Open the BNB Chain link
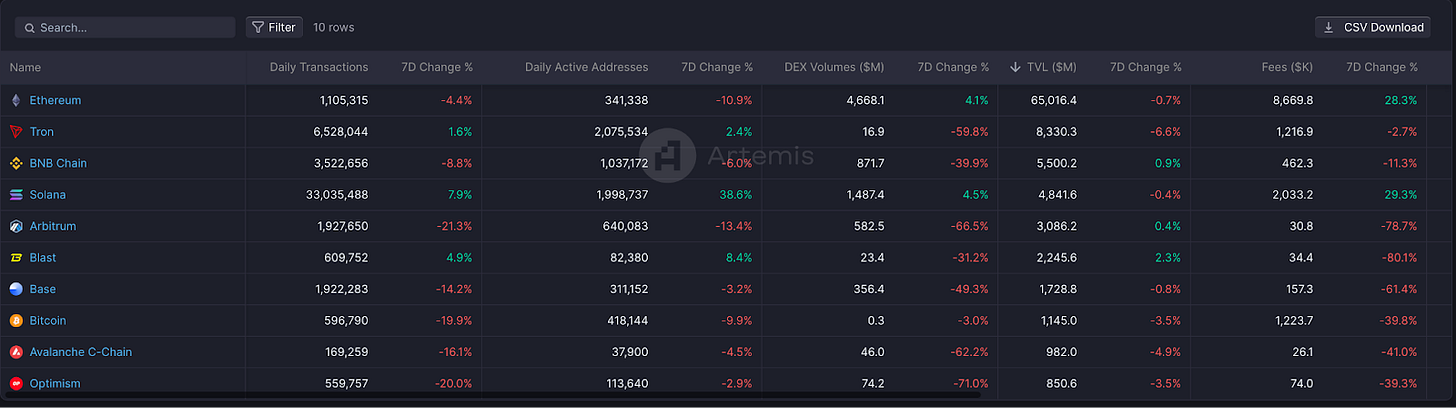This screenshot has height=408, width=1456. (x=58, y=163)
